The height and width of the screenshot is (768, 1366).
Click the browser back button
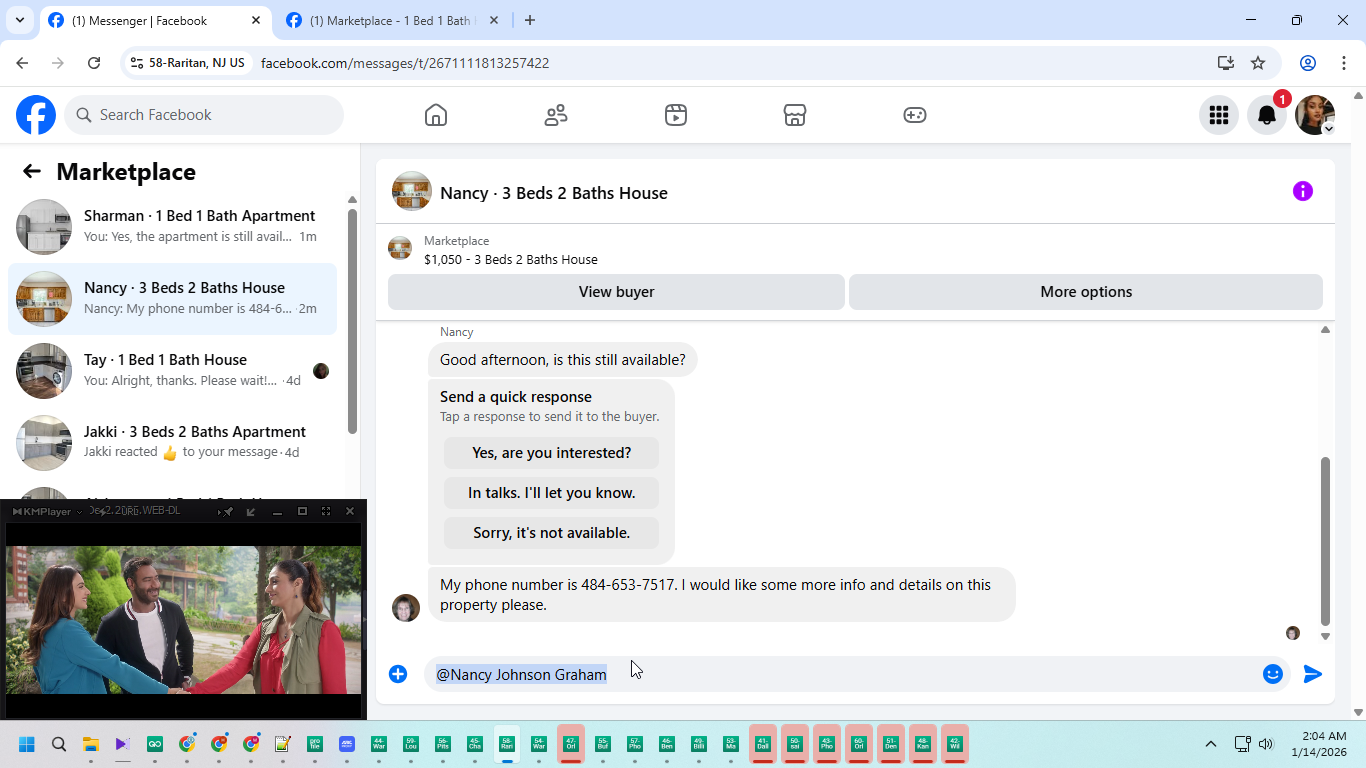22,63
